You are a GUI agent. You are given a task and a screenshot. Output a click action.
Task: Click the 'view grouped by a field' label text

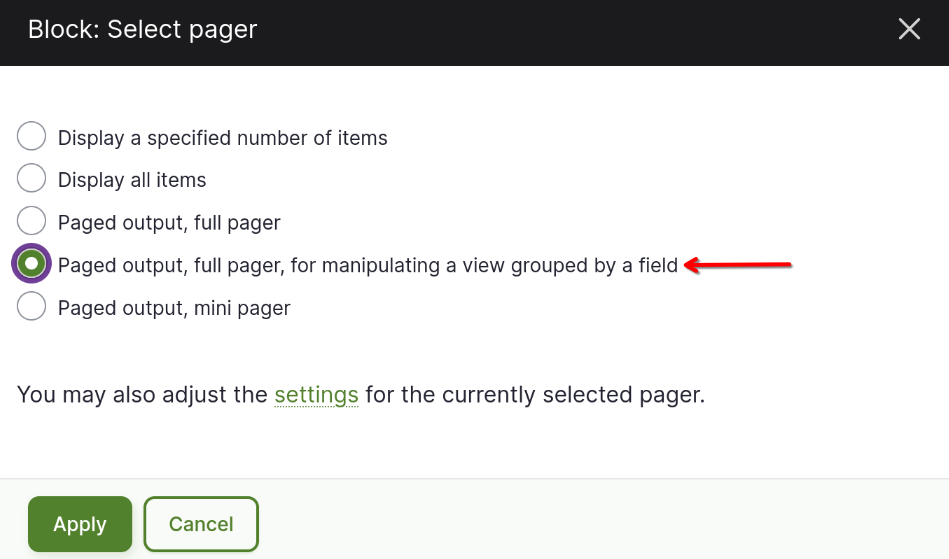click(x=570, y=266)
